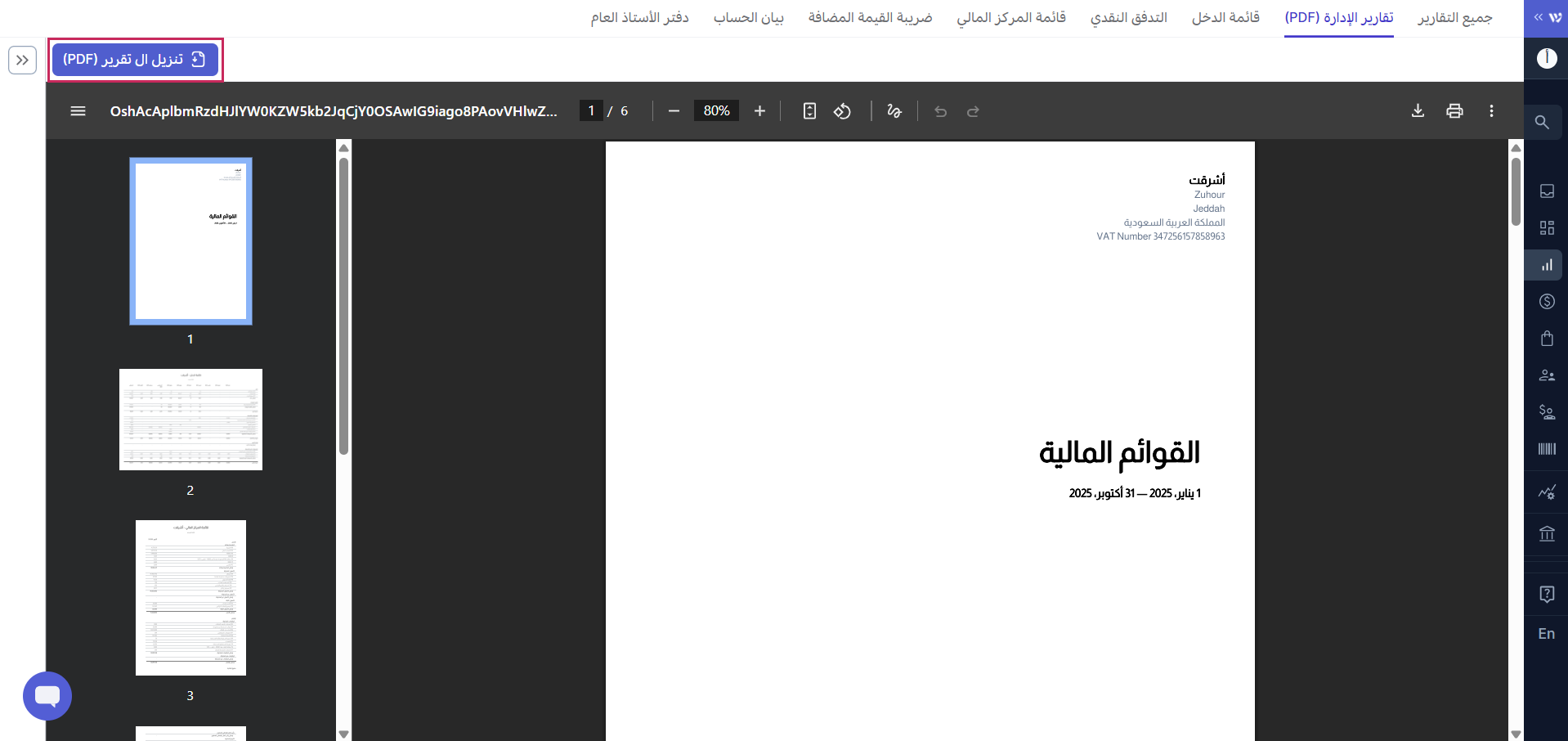Toggle the PDF thumbnail sidebar
This screenshot has height=741, width=1568.
78,111
